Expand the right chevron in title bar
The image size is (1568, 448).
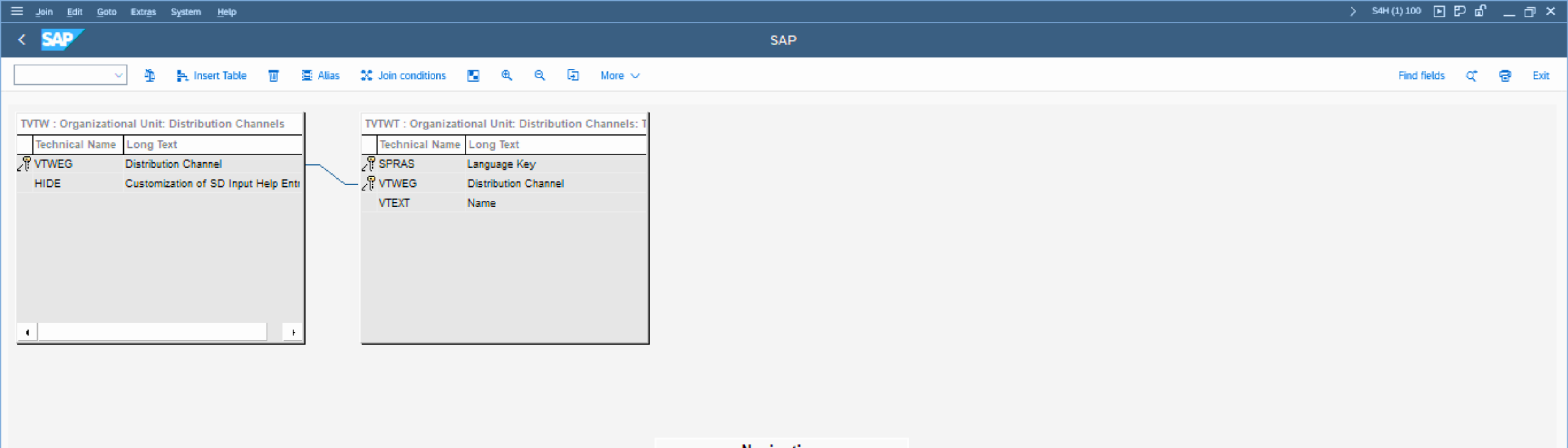[1353, 11]
